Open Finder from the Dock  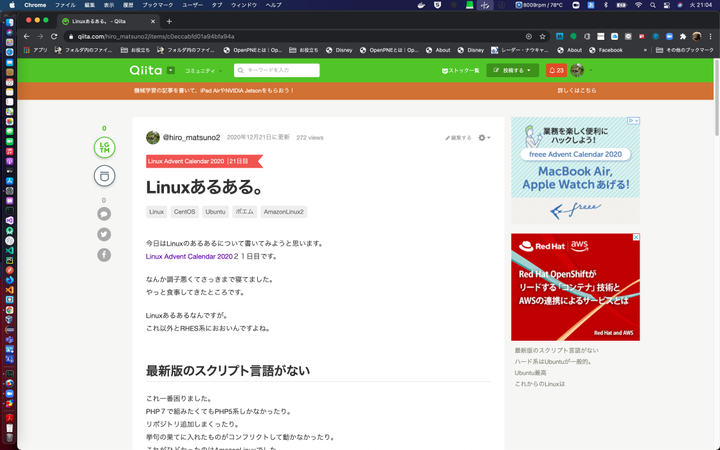tap(9, 22)
